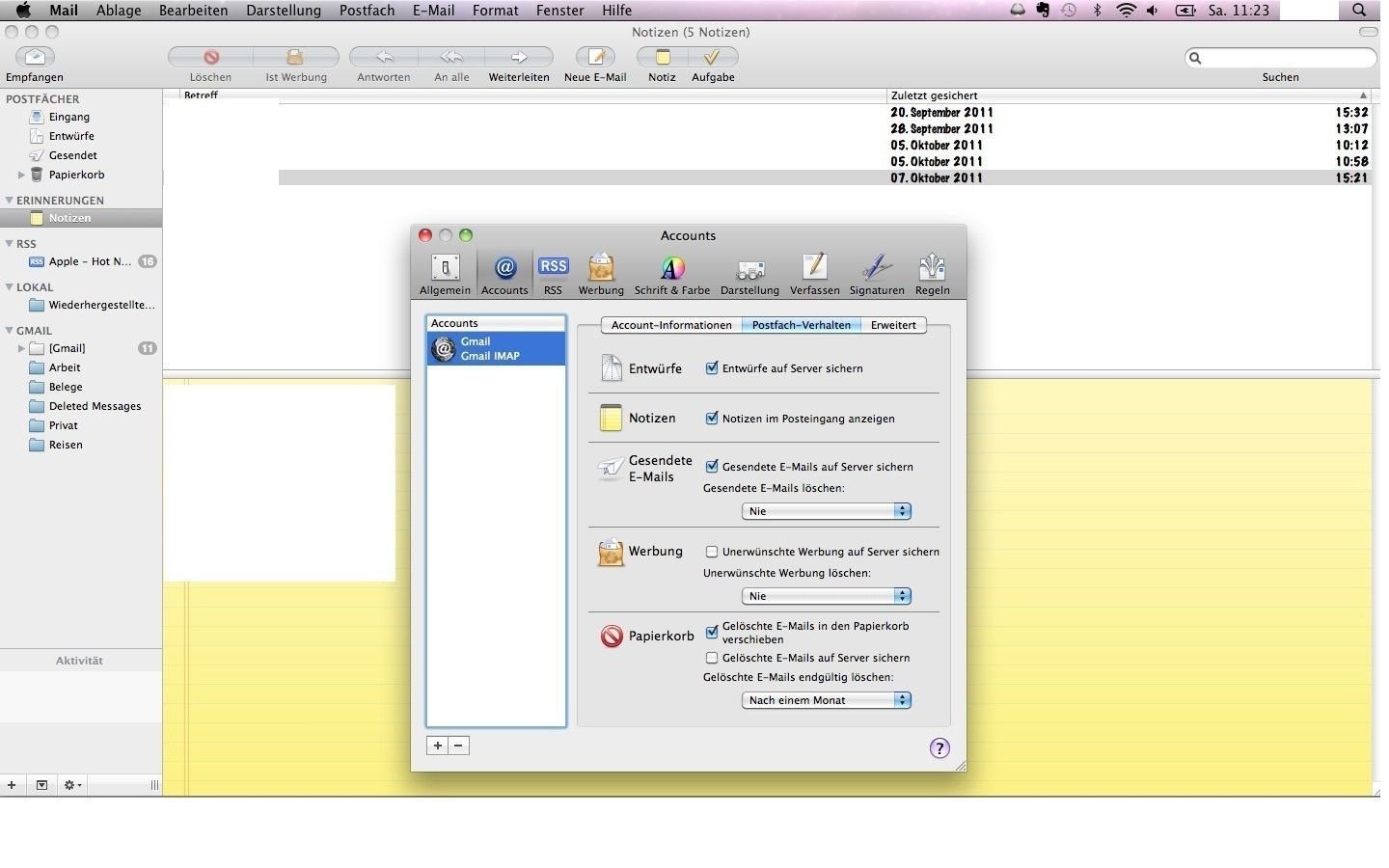Screen dimensions: 1389x868
Task: Open Werbung junk mail preferences pane
Action: tap(601, 274)
